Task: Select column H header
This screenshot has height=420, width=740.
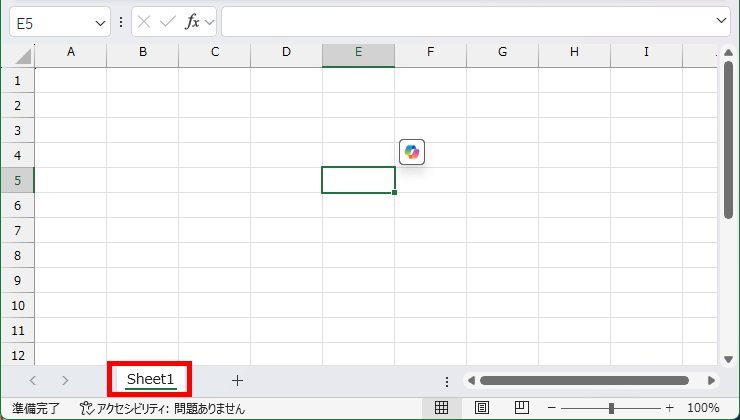Action: coord(574,56)
